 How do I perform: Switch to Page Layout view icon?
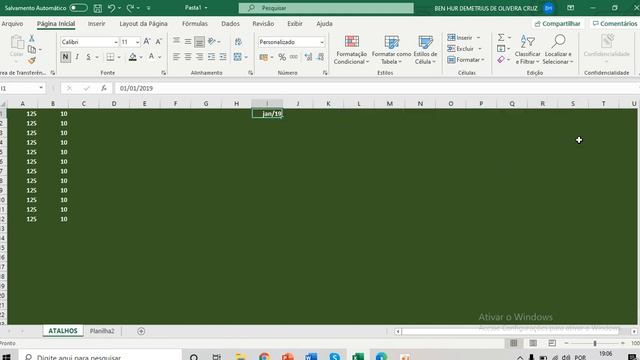(x=533, y=343)
